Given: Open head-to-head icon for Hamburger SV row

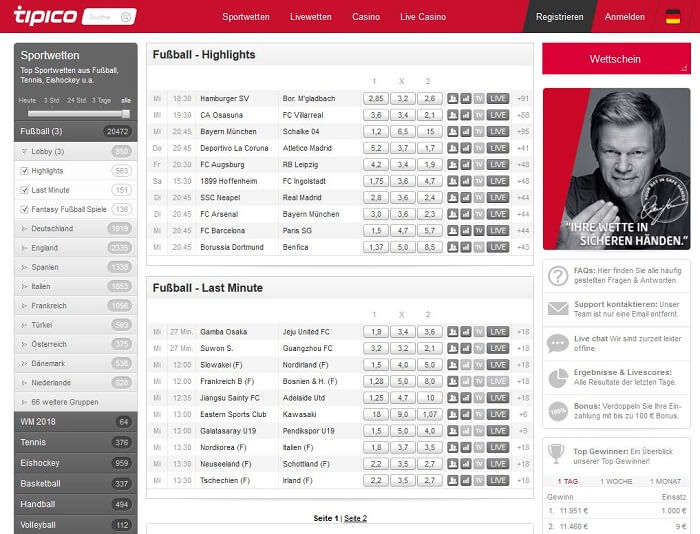Looking at the screenshot, I should coord(452,98).
